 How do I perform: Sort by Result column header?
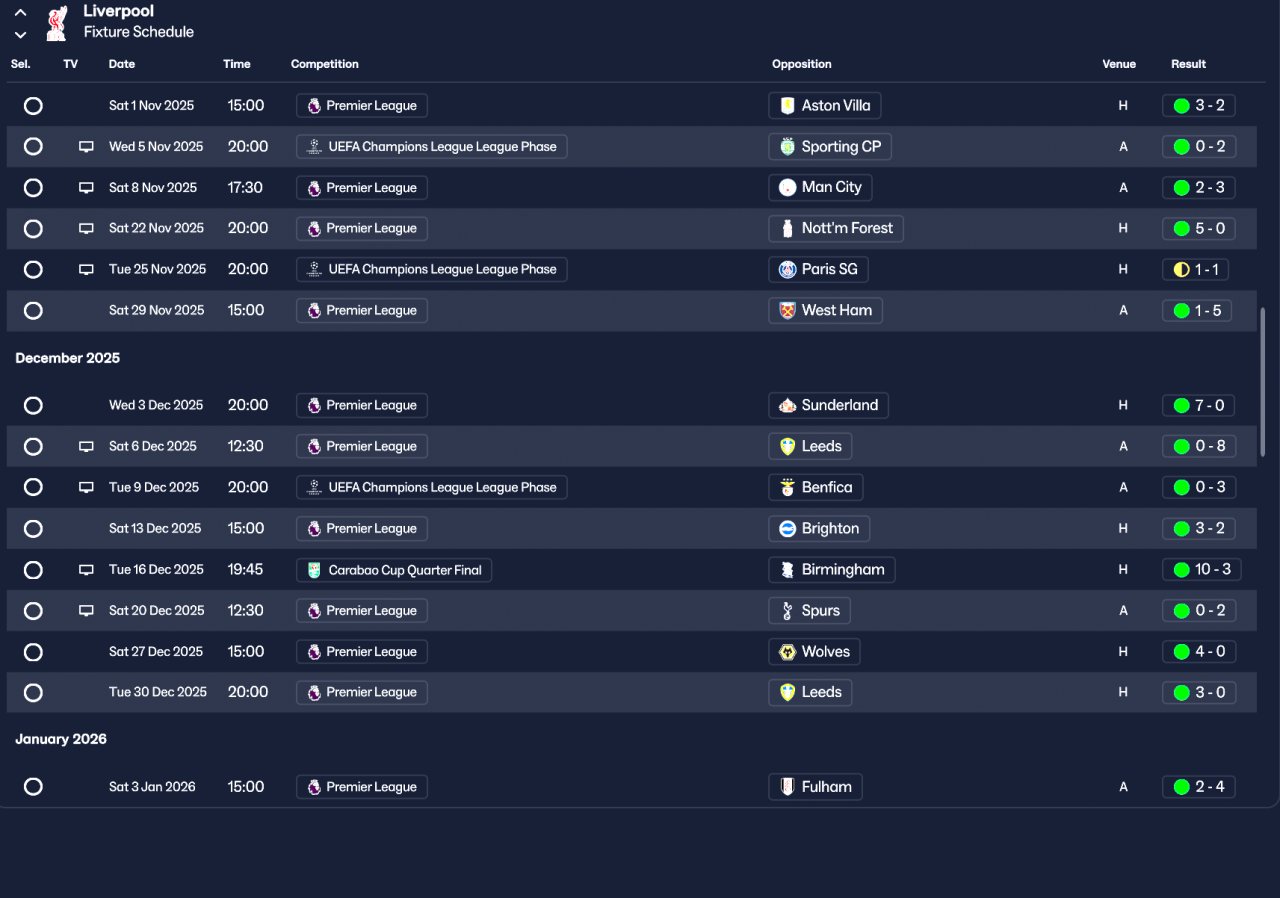[x=1189, y=64]
